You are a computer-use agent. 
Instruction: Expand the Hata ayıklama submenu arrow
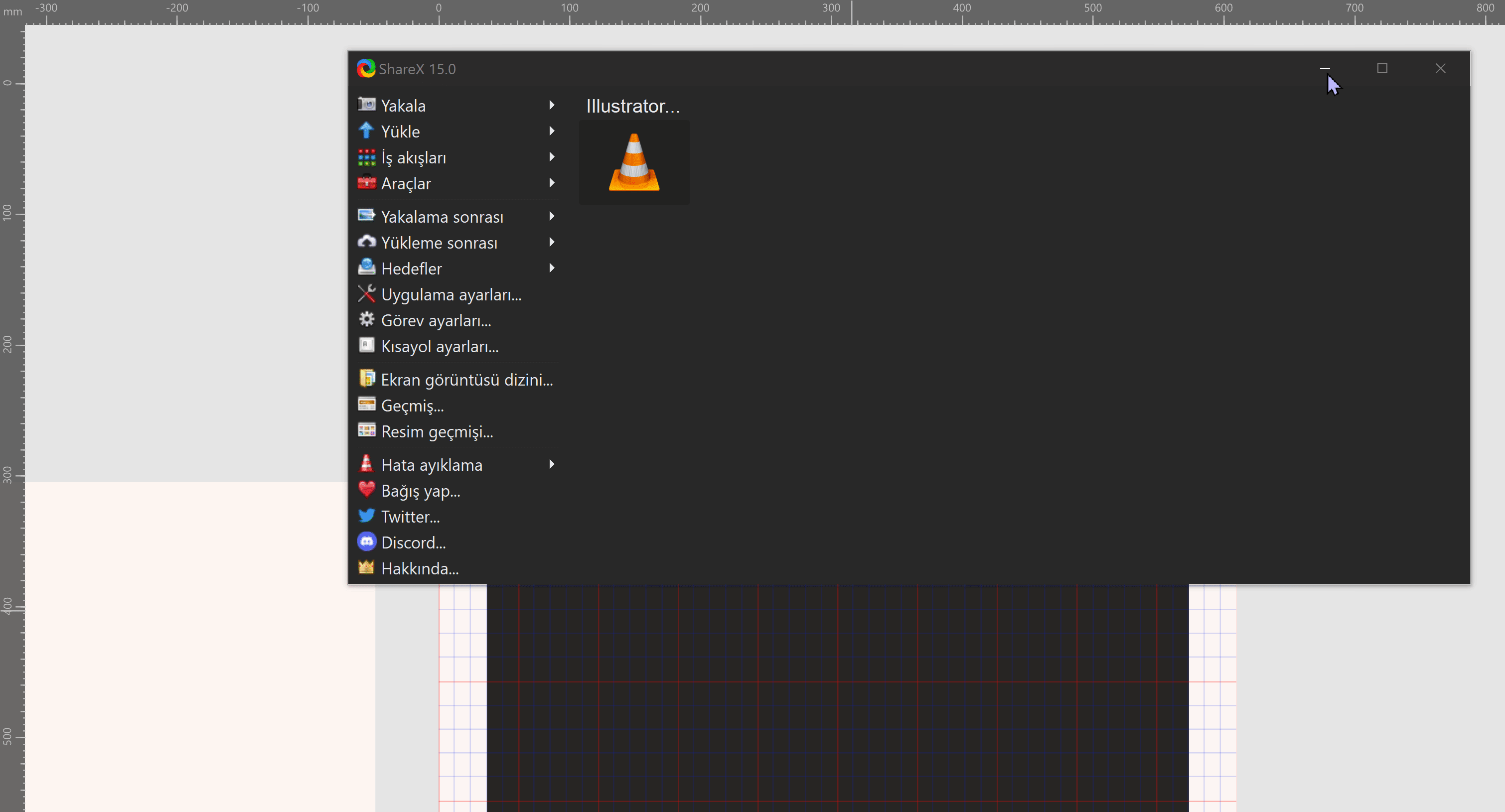coord(552,464)
